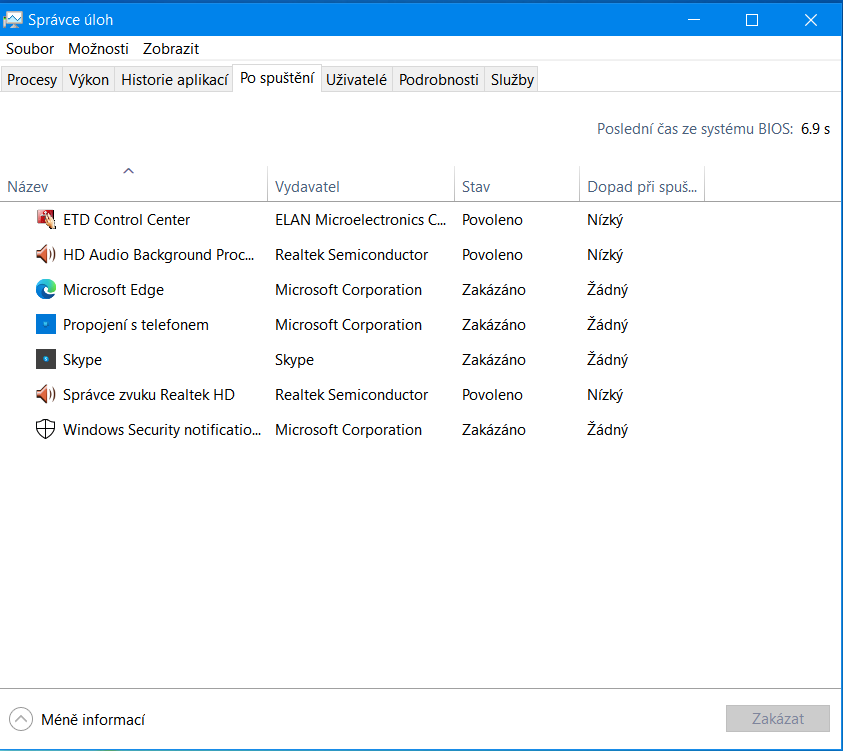Click the Správce úloh title bar icon
Image resolution: width=843 pixels, height=751 pixels.
point(13,20)
